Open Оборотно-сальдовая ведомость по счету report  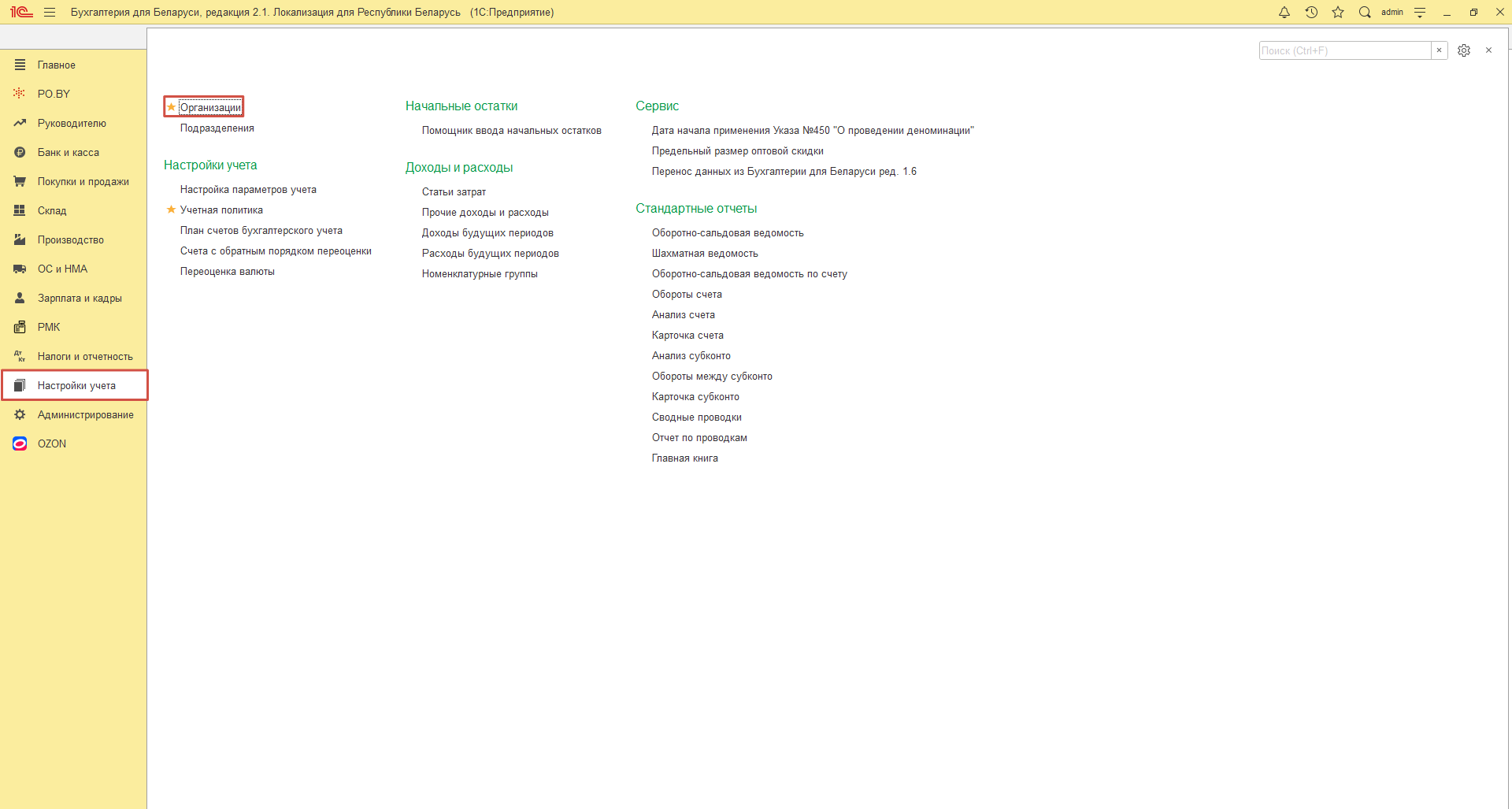click(x=750, y=273)
